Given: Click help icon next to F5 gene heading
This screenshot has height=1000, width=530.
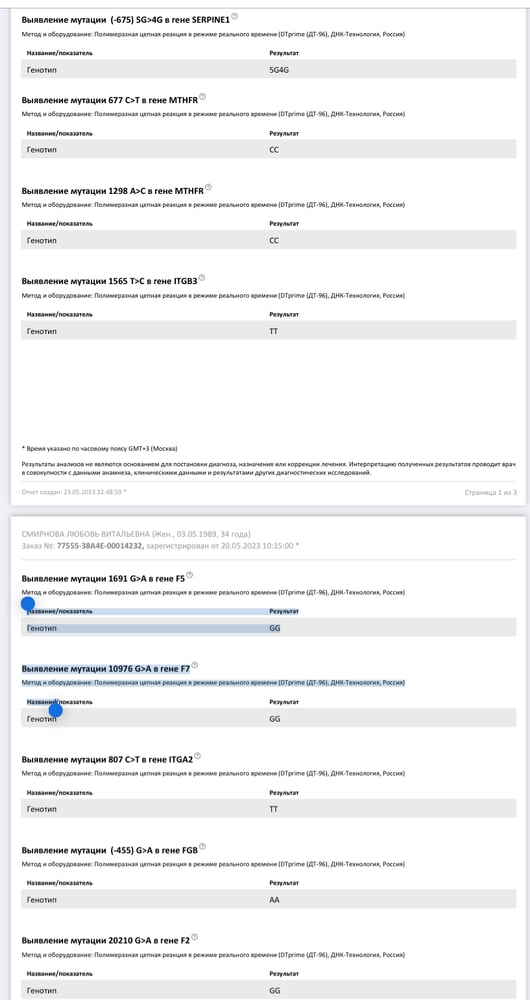Looking at the screenshot, I should coord(189,575).
